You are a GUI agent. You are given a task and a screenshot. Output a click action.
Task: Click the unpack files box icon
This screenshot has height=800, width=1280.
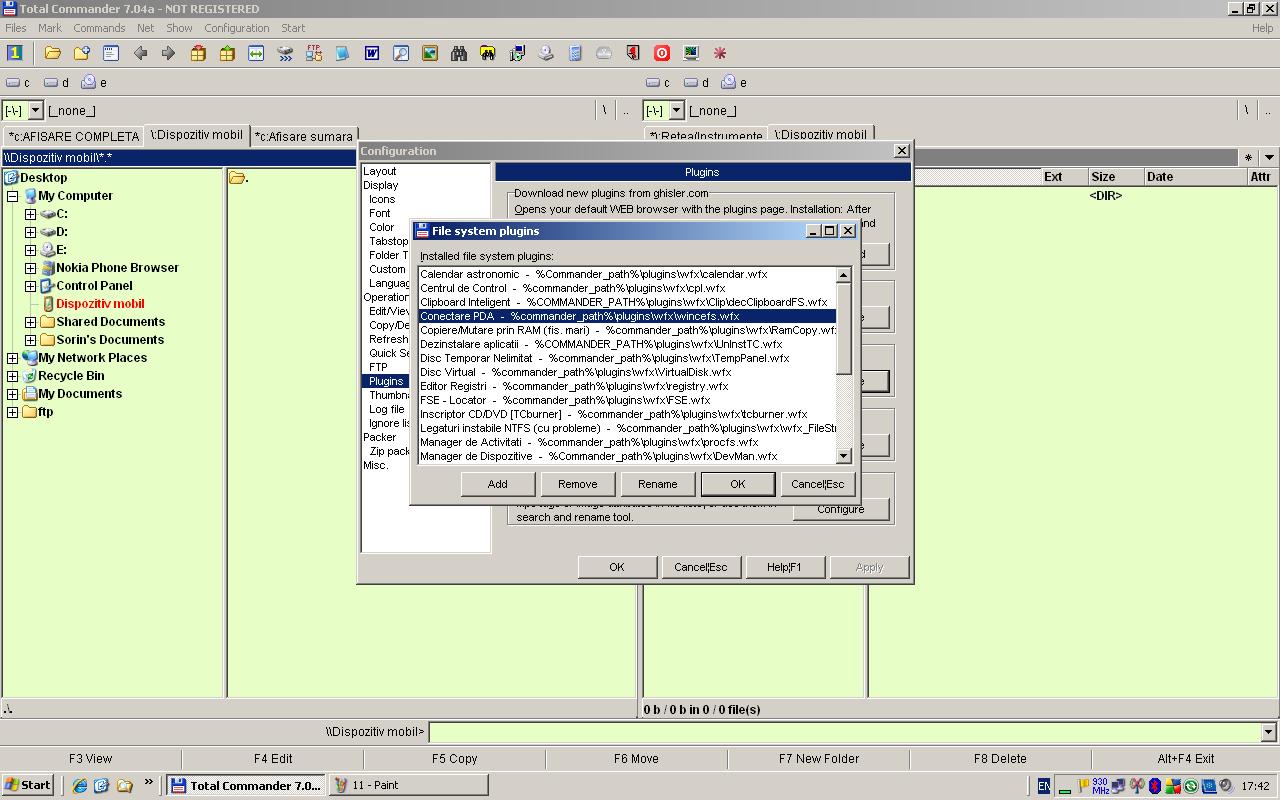pyautogui.click(x=227, y=53)
